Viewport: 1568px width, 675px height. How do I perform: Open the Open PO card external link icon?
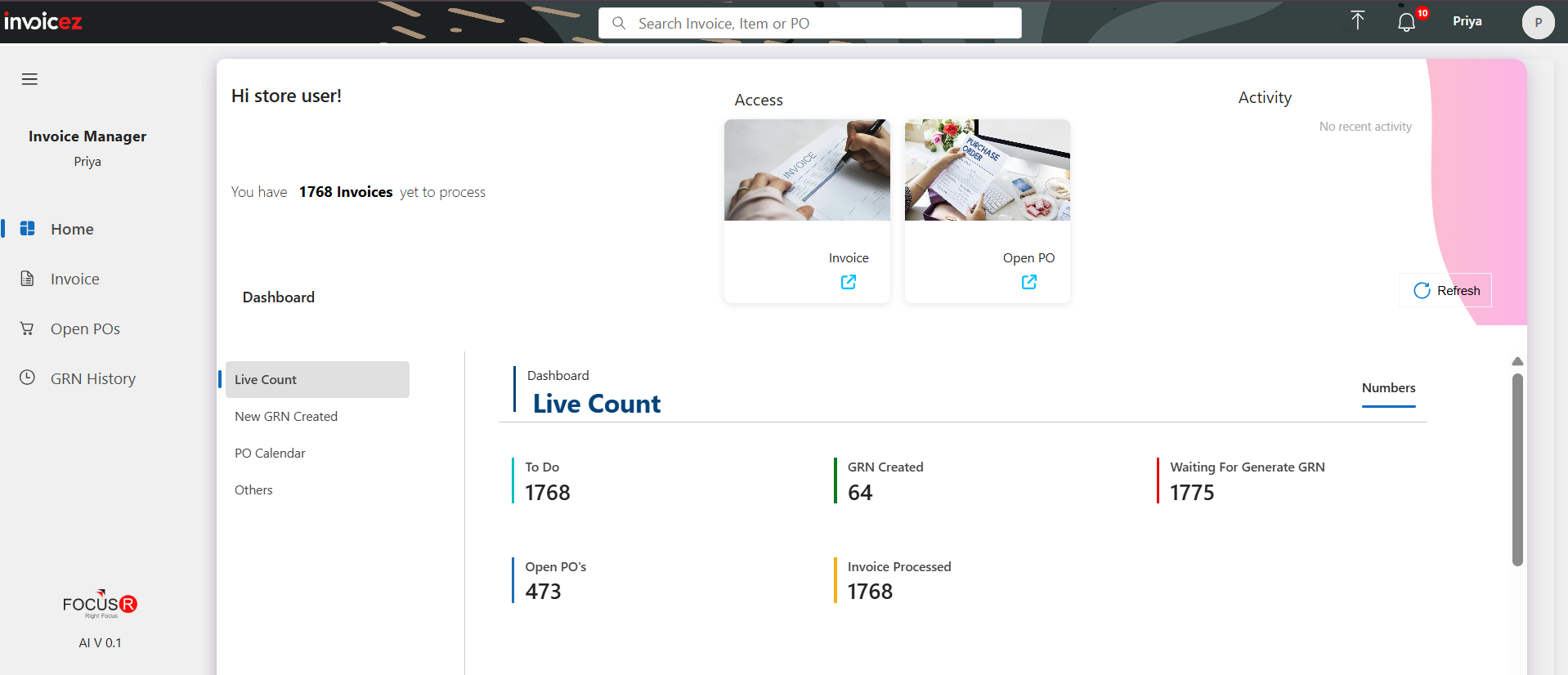coord(1029,282)
